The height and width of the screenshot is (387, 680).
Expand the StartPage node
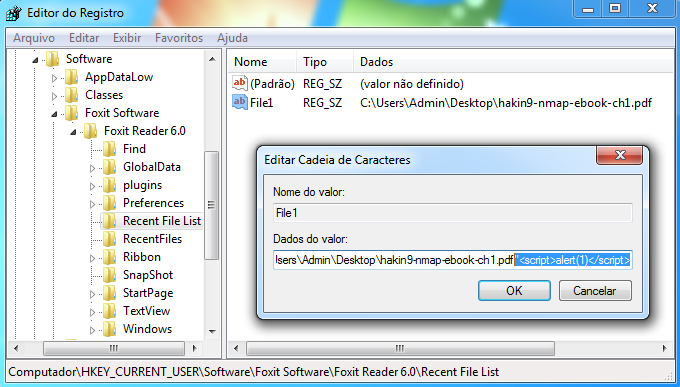[92, 294]
